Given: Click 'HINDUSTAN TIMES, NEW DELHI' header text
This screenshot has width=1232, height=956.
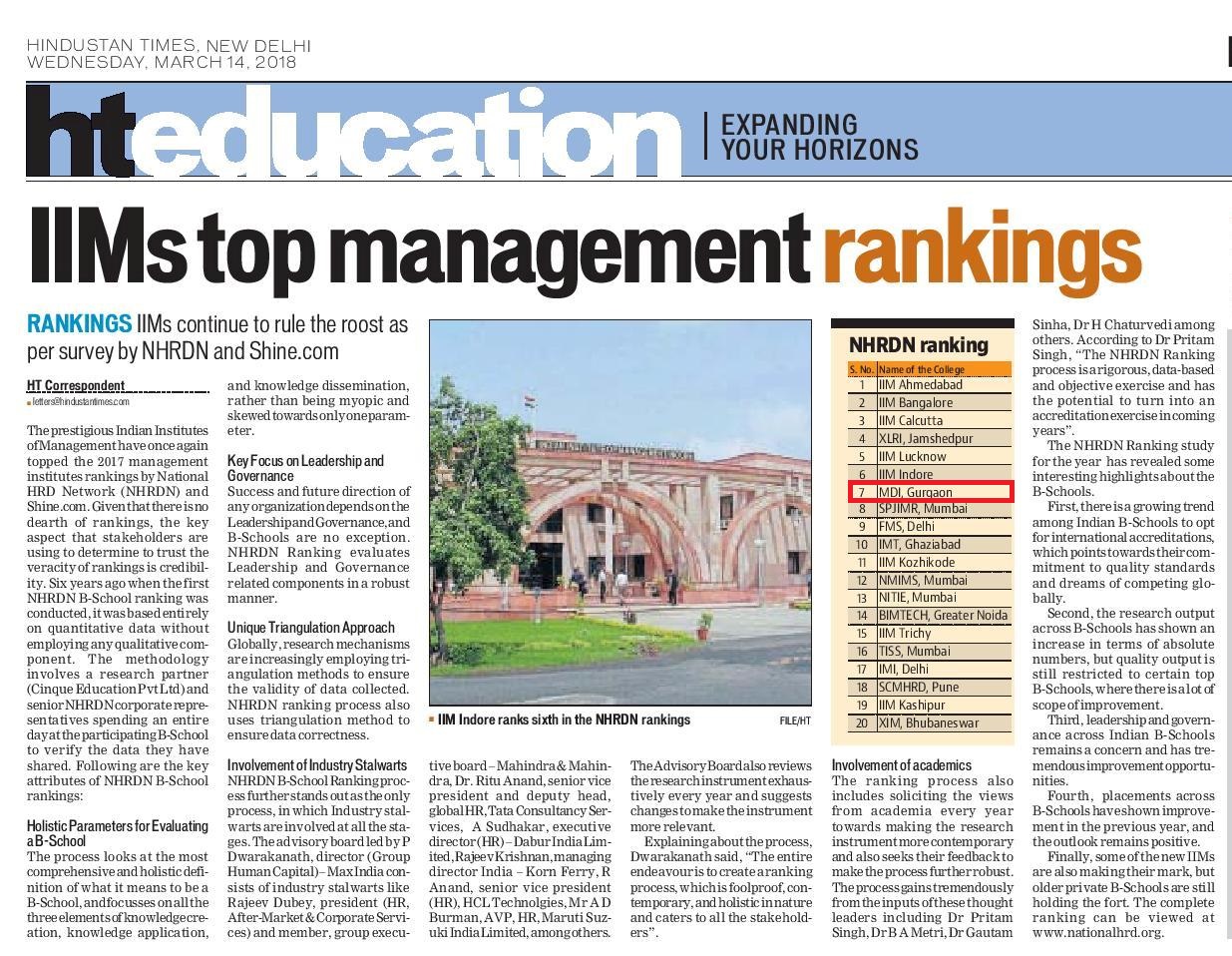Looking at the screenshot, I should tap(169, 46).
